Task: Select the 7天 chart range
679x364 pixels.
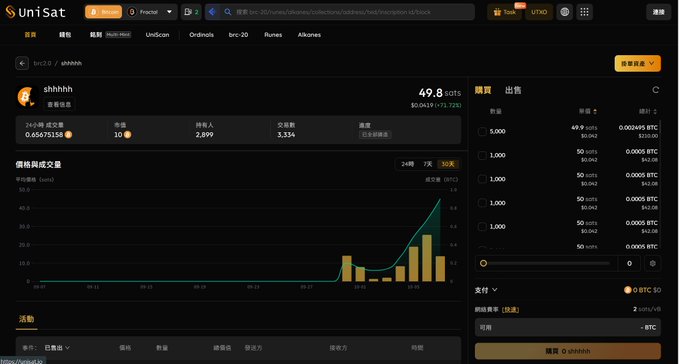Action: point(428,164)
